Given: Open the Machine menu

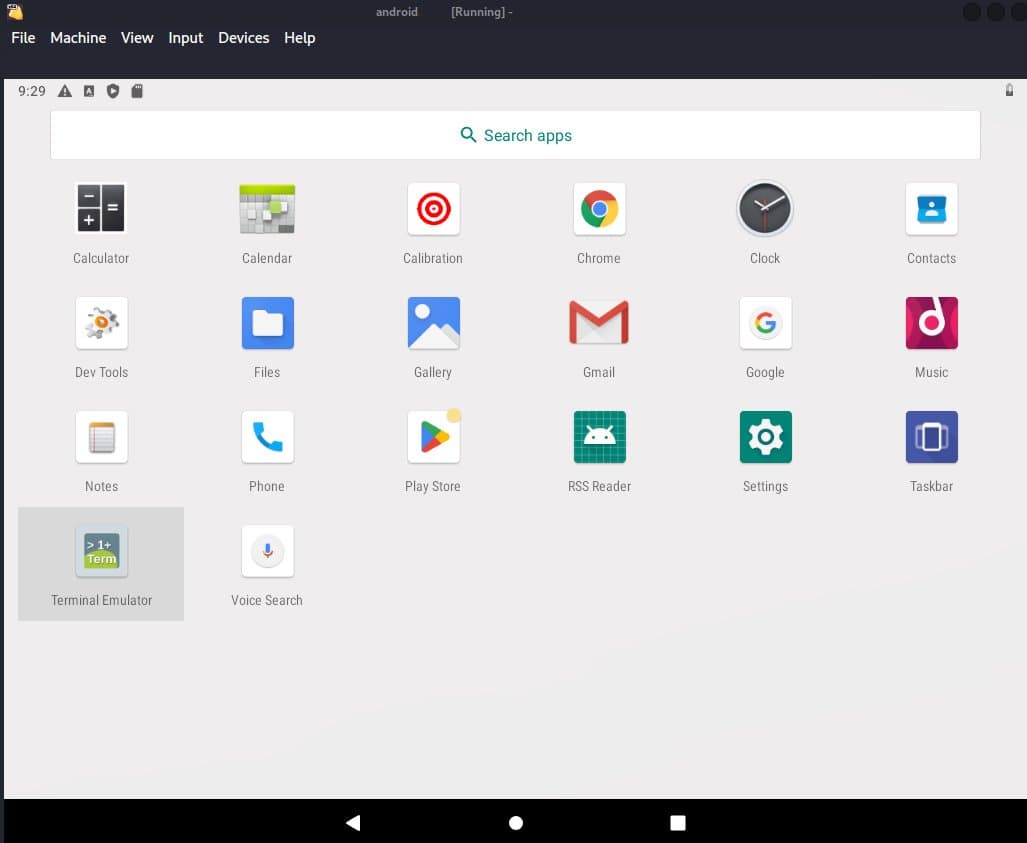Looking at the screenshot, I should (x=78, y=38).
